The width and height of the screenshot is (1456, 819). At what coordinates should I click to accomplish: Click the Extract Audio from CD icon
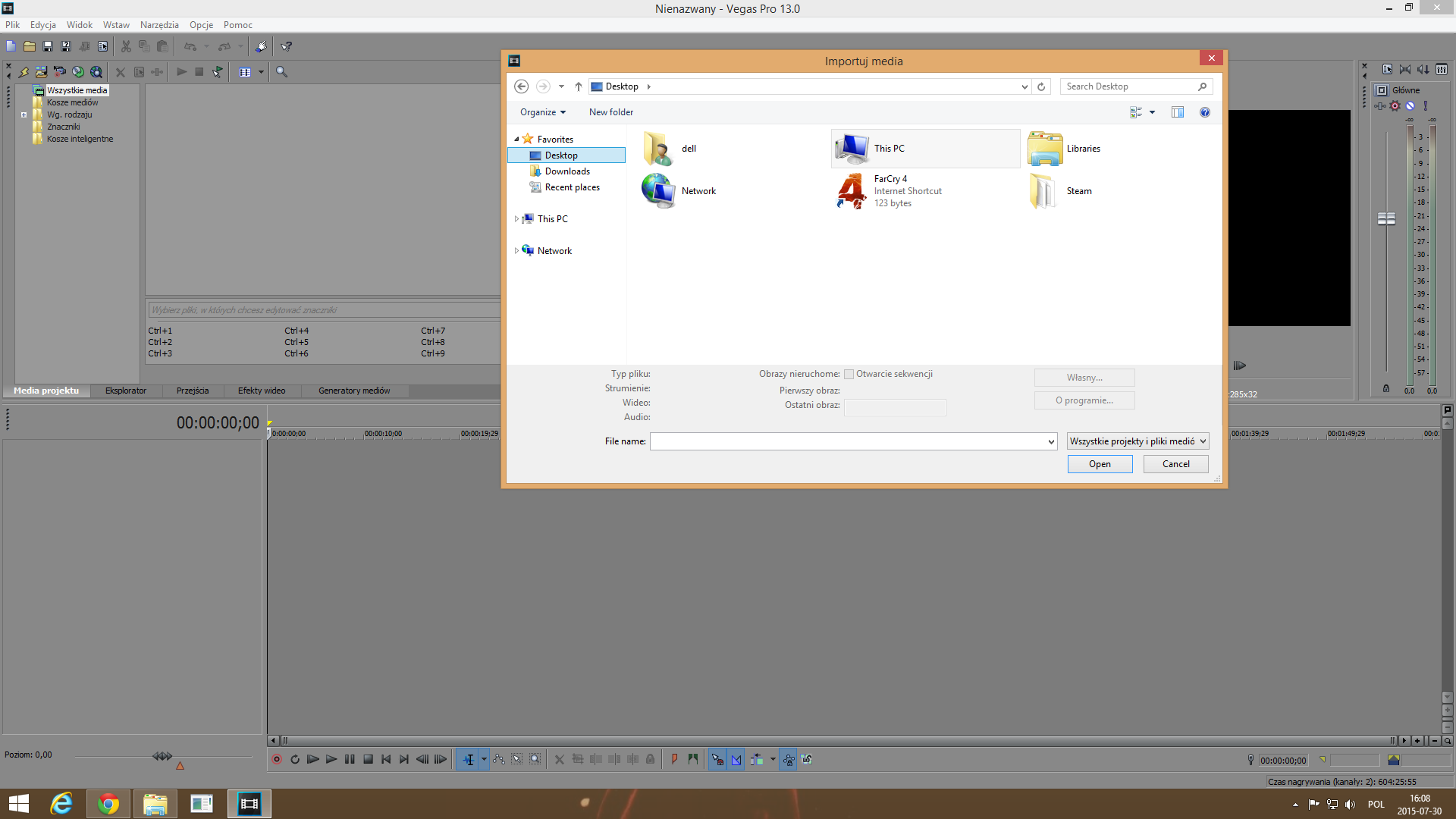coord(78,72)
